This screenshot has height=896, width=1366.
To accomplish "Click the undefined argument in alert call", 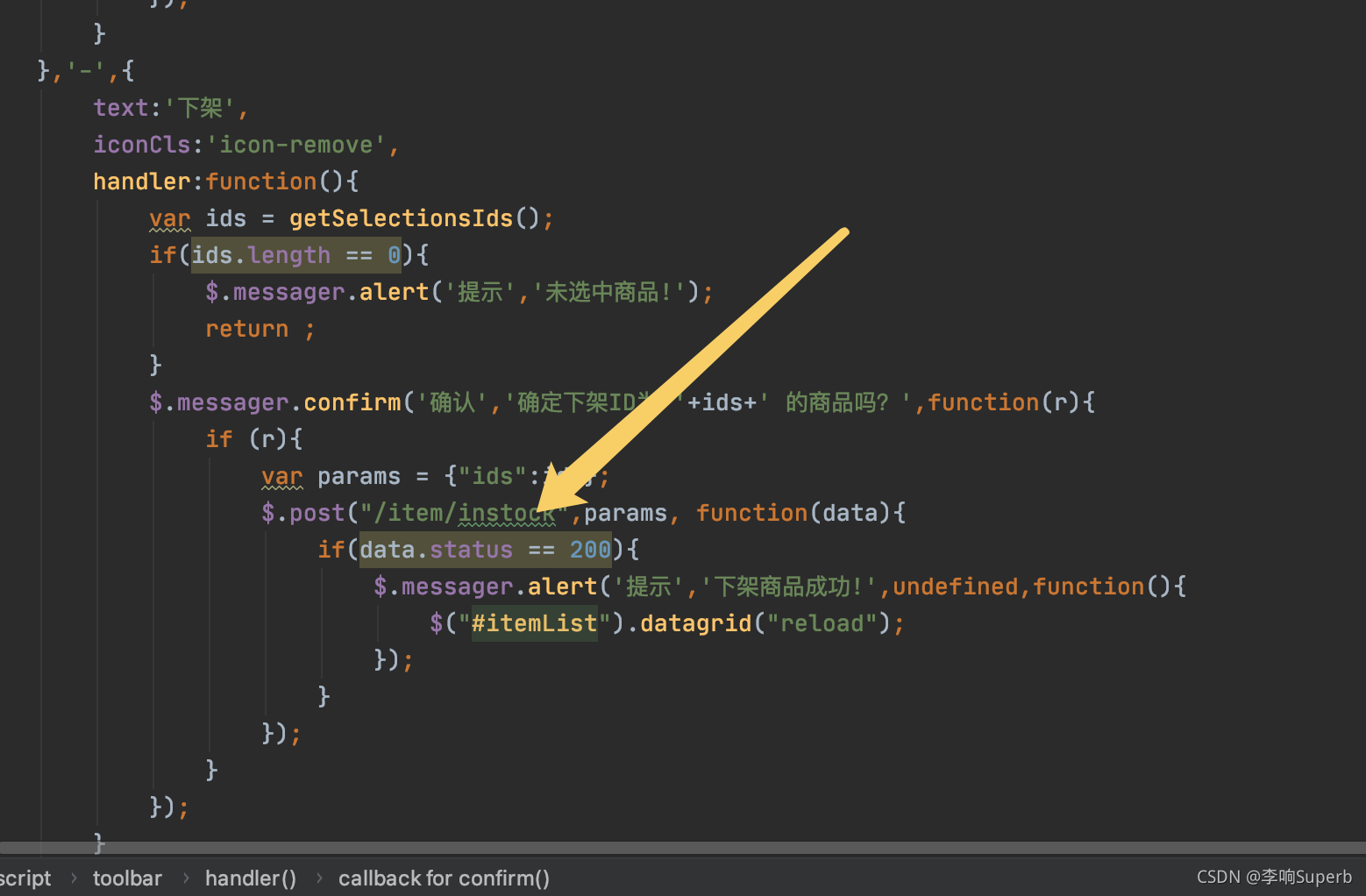I will pos(956,587).
